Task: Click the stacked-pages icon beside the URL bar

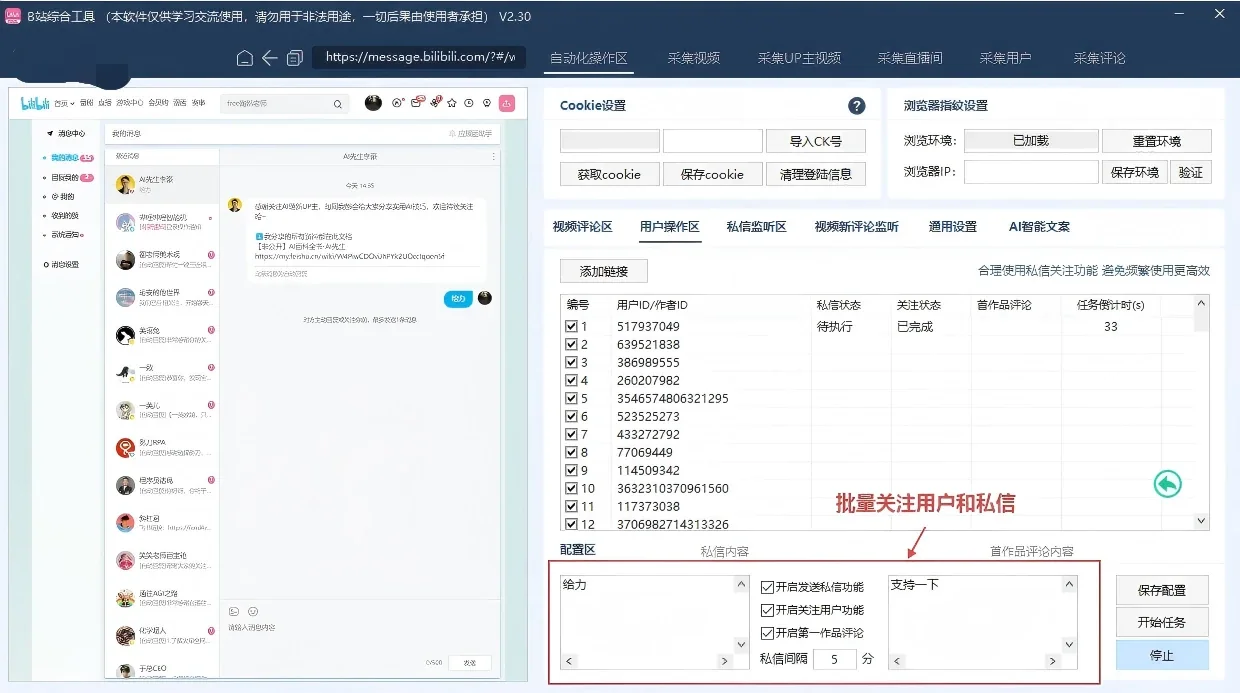Action: pos(294,58)
